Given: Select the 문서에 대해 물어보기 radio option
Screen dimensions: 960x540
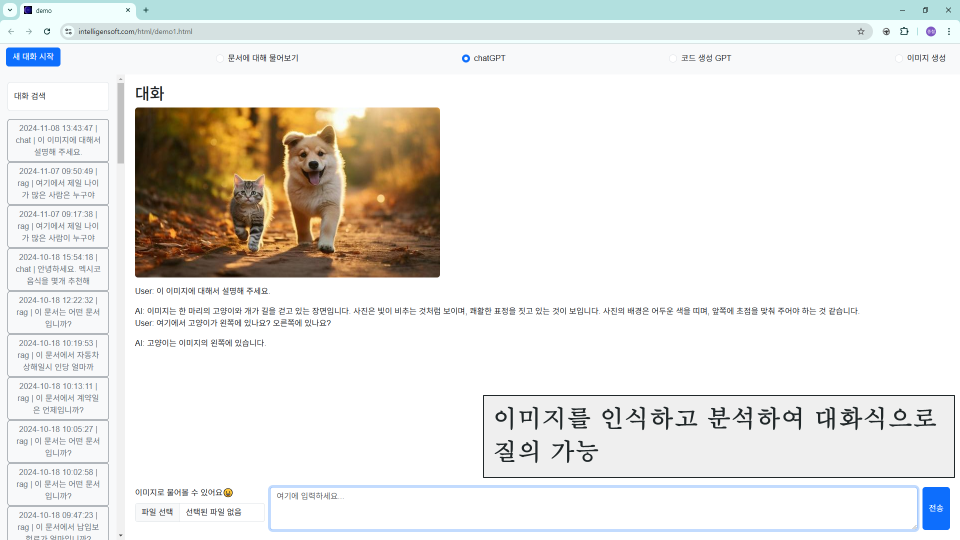Looking at the screenshot, I should pyautogui.click(x=220, y=58).
